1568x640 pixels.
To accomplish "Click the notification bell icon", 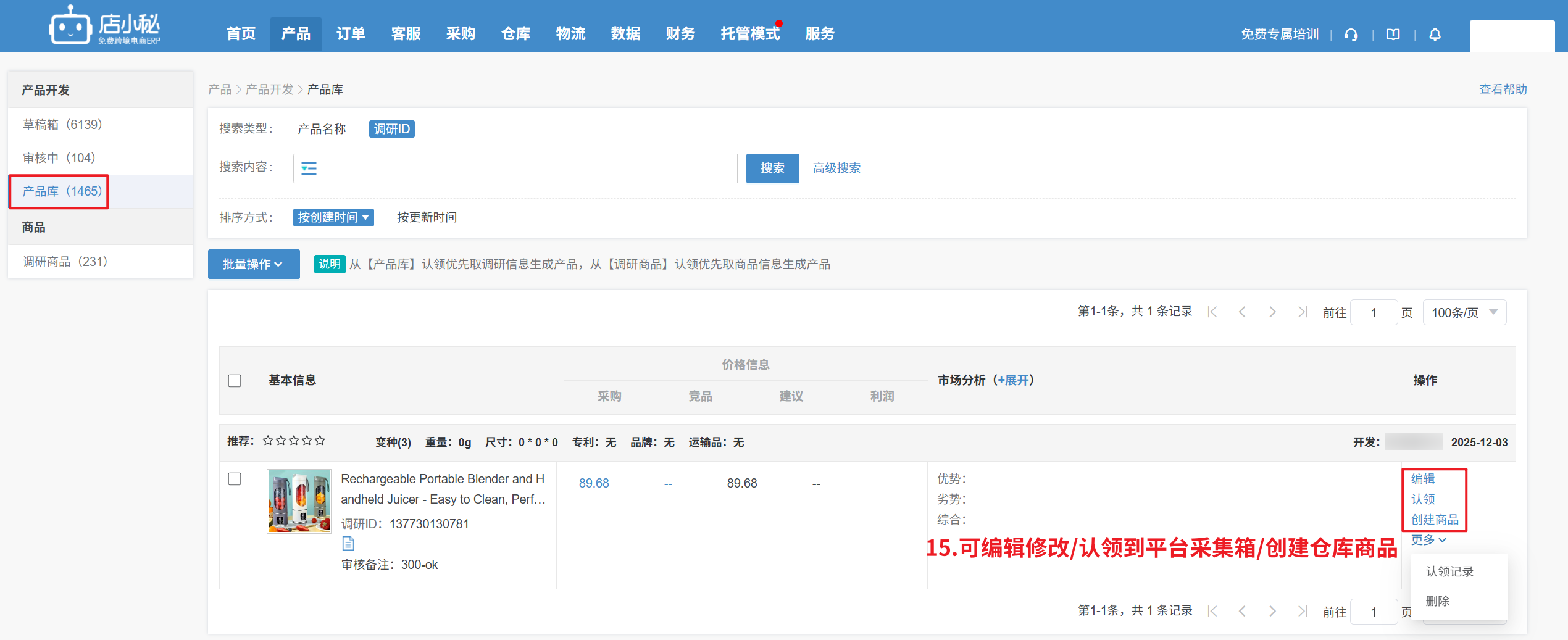I will [x=1435, y=35].
